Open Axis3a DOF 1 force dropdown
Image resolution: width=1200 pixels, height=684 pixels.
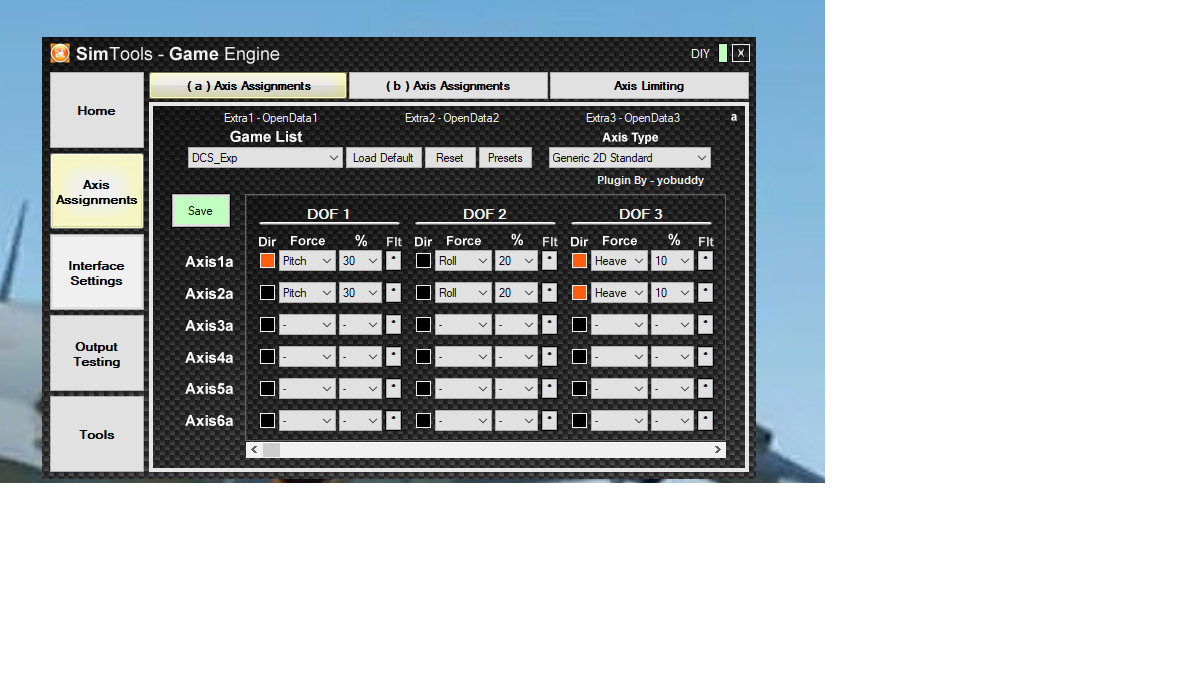pyautogui.click(x=307, y=325)
